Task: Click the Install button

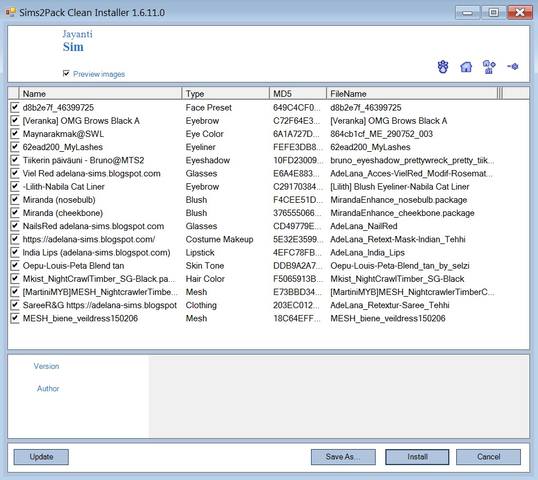Action: click(417, 457)
